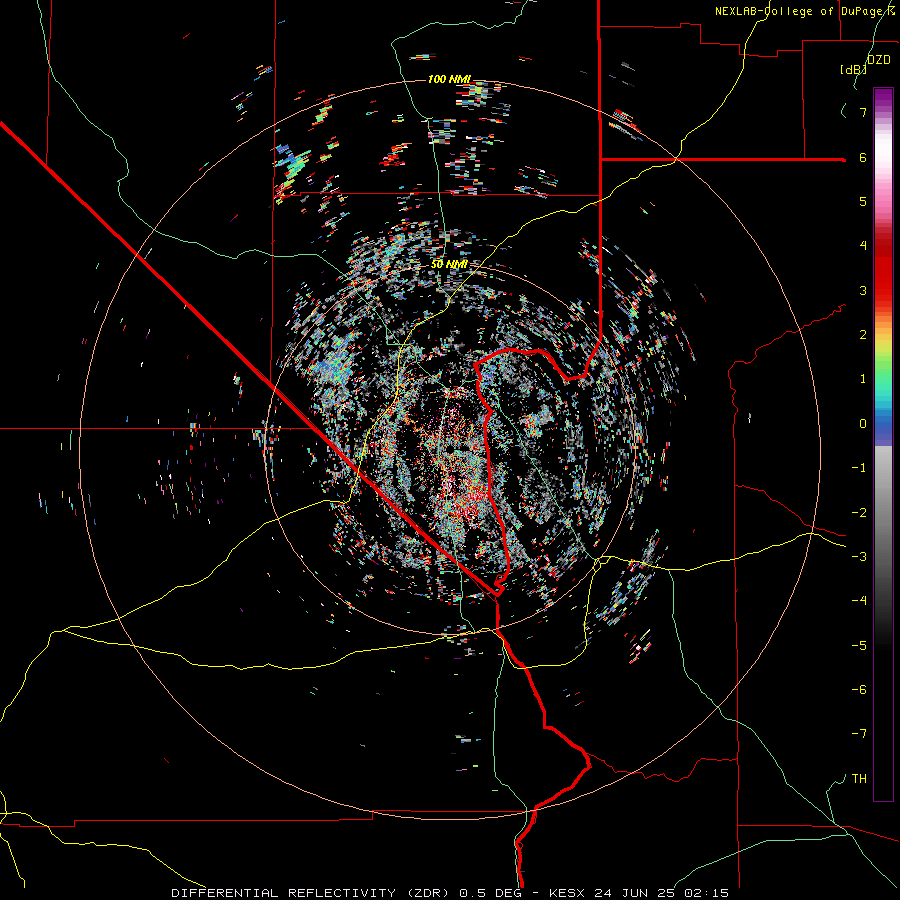The height and width of the screenshot is (900, 900).
Task: Click the 'DZD' product label
Action: [x=879, y=59]
